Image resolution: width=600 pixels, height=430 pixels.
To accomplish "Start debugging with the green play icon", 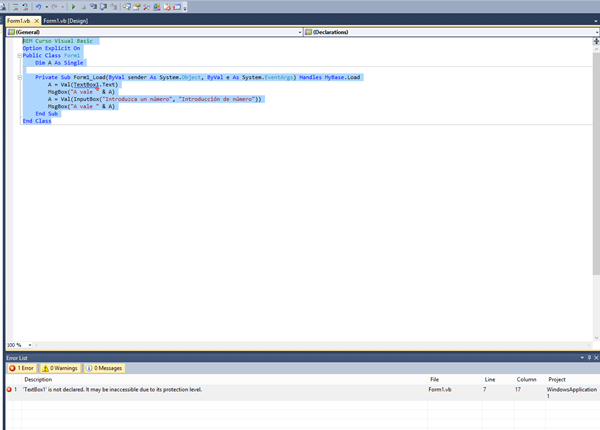I will click(73, 7).
